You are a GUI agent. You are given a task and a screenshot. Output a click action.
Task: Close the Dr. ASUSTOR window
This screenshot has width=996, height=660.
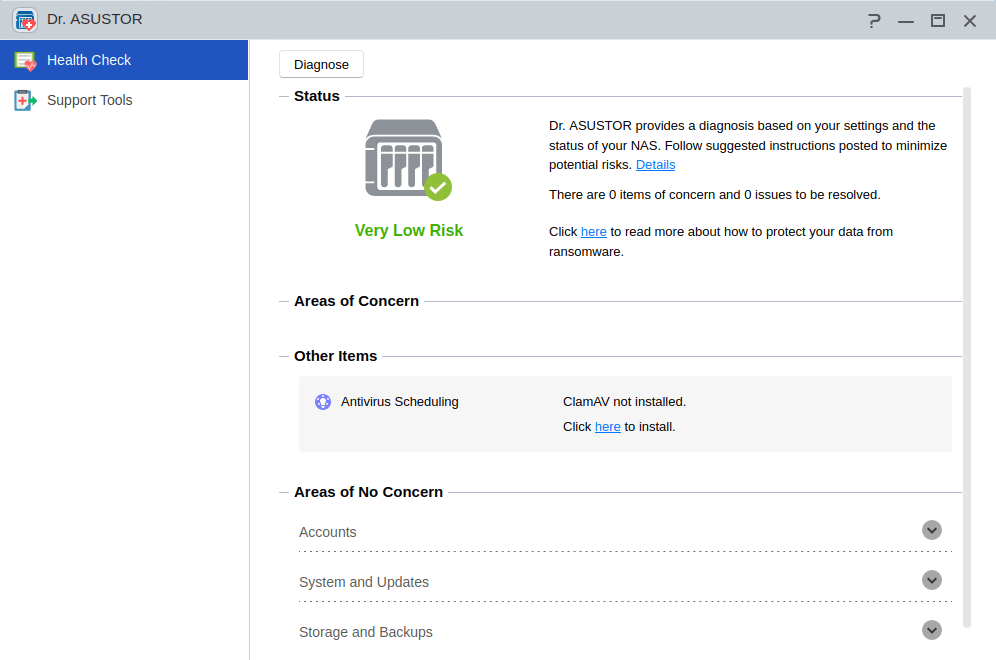coord(969,20)
